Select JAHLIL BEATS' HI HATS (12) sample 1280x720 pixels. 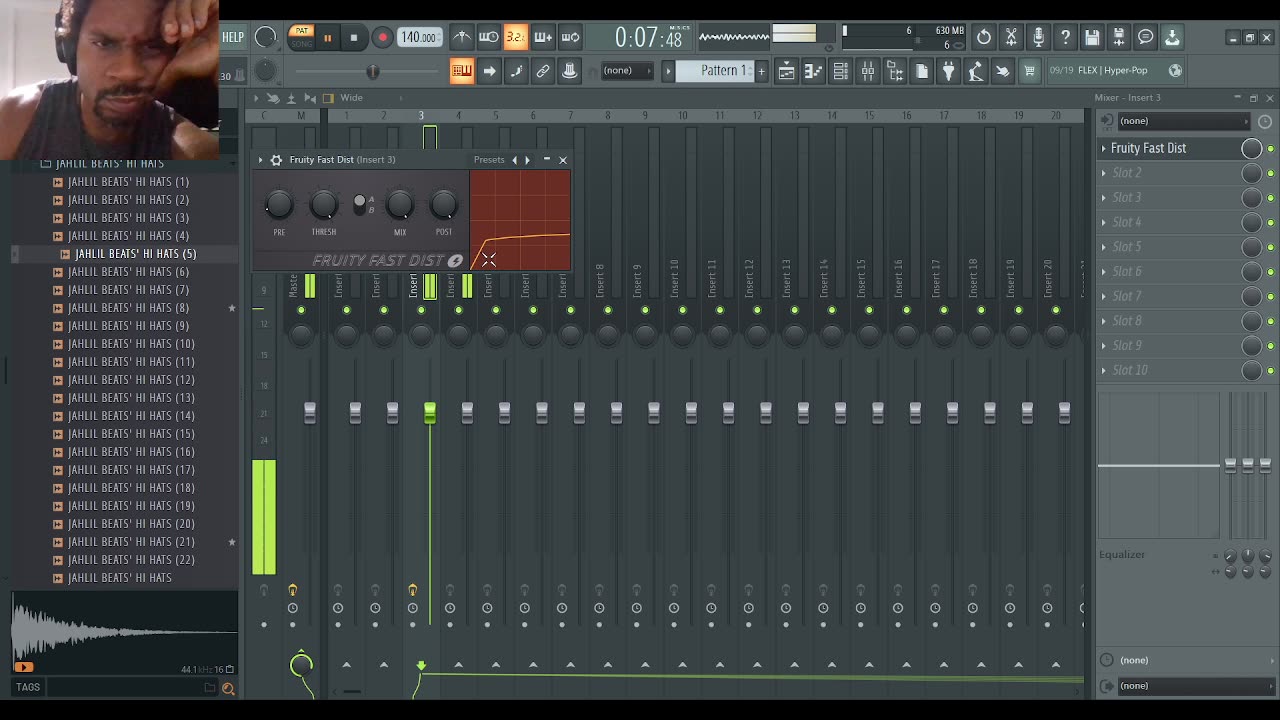point(131,380)
